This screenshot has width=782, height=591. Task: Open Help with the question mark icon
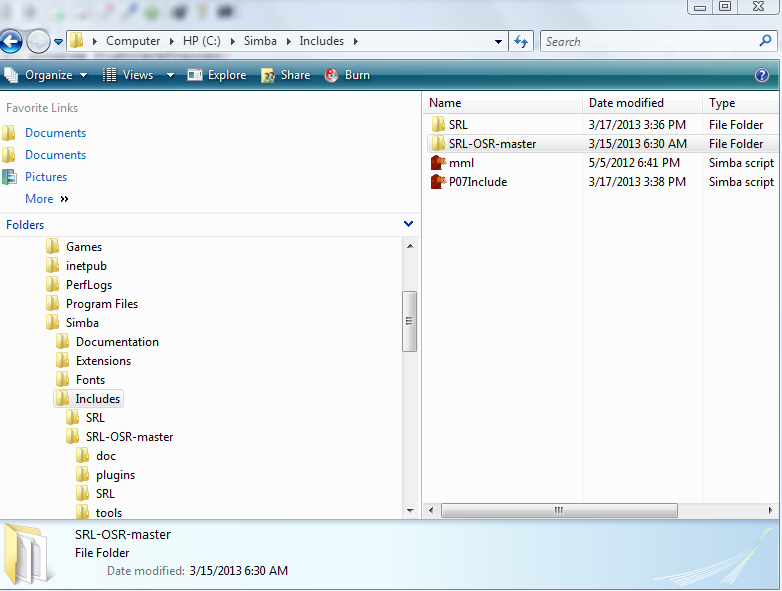[x=762, y=75]
